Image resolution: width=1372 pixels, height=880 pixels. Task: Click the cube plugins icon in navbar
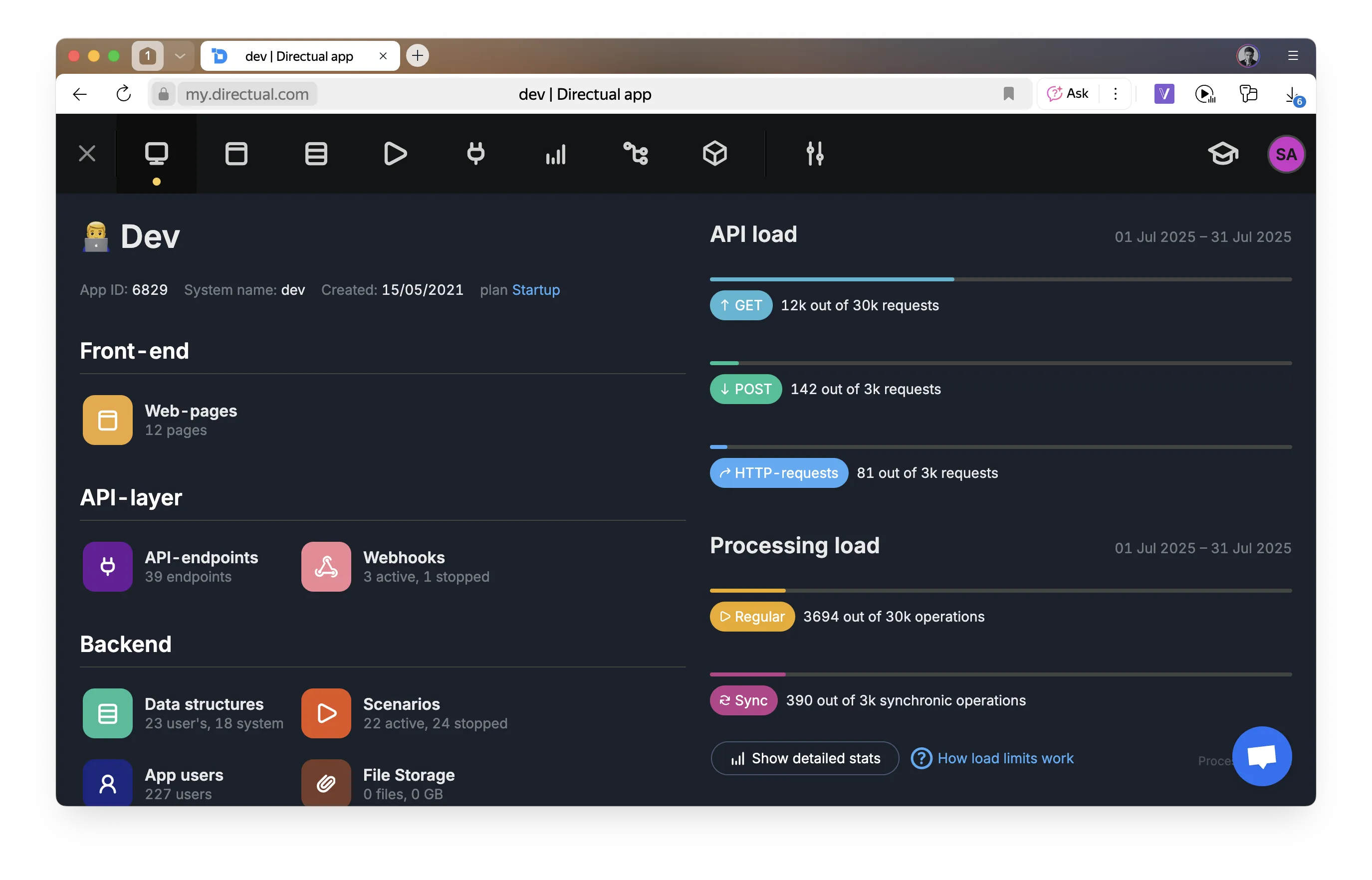[714, 153]
